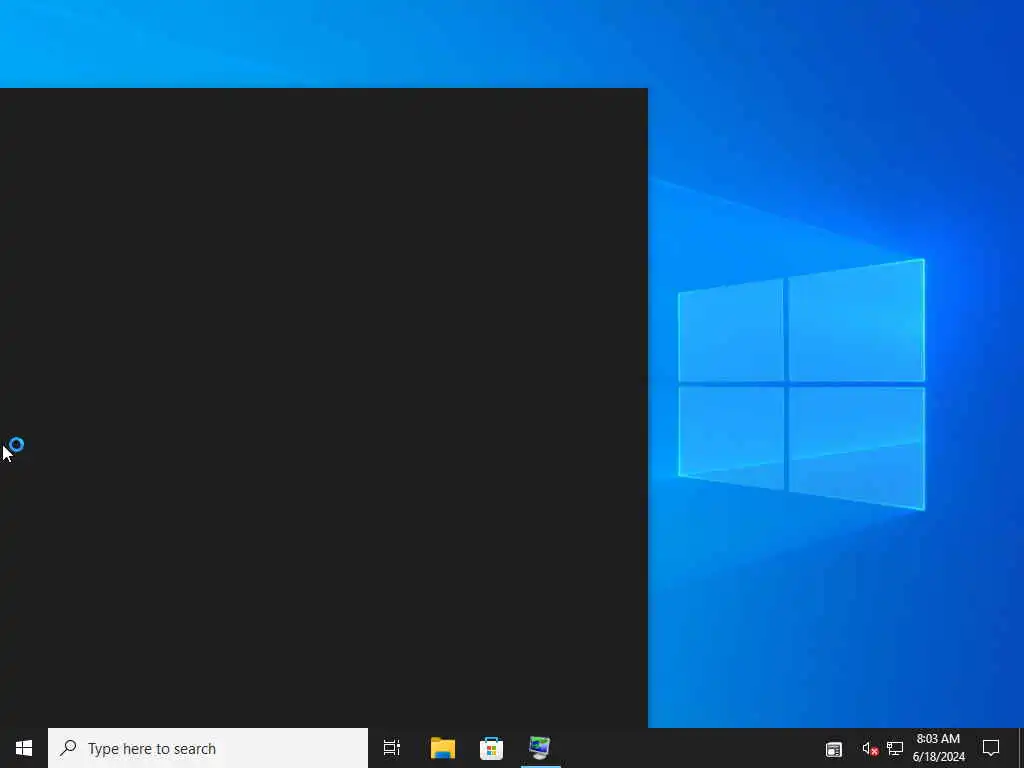Open News and interests tray icon
The height and width of the screenshot is (768, 1024).
click(x=833, y=749)
